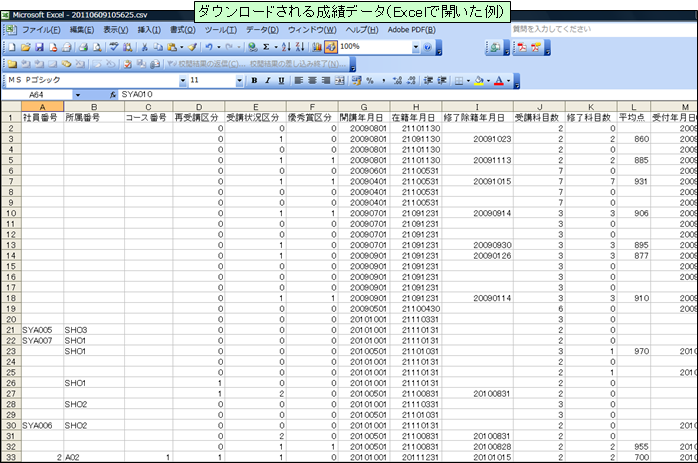Apply the yellow fill color
The width and height of the screenshot is (698, 463).
(479, 81)
